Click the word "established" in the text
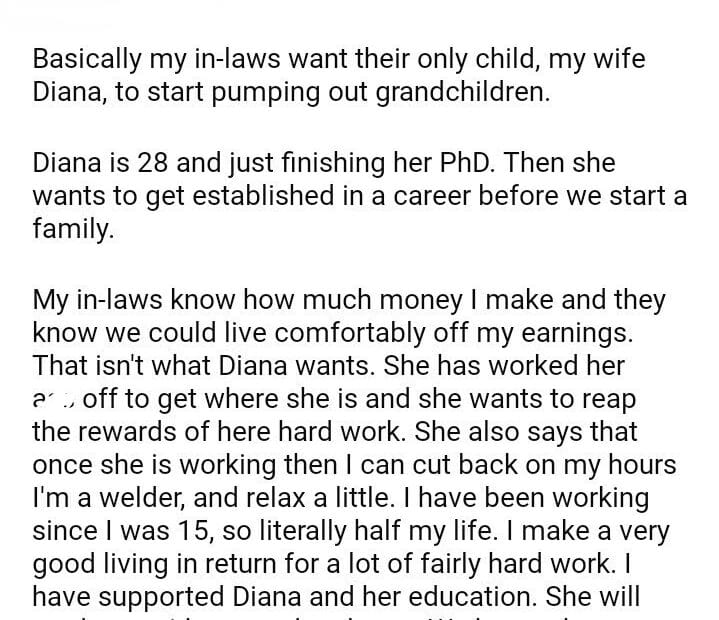 [x=248, y=196]
